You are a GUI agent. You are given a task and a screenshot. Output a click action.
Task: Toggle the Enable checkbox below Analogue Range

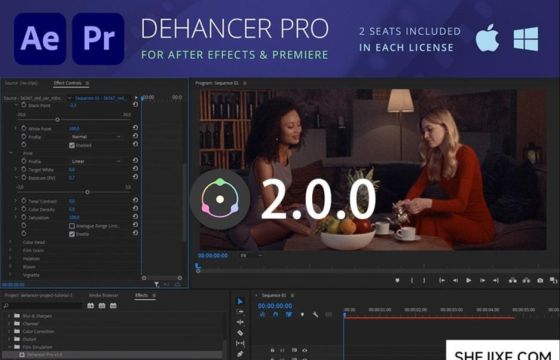click(x=72, y=234)
